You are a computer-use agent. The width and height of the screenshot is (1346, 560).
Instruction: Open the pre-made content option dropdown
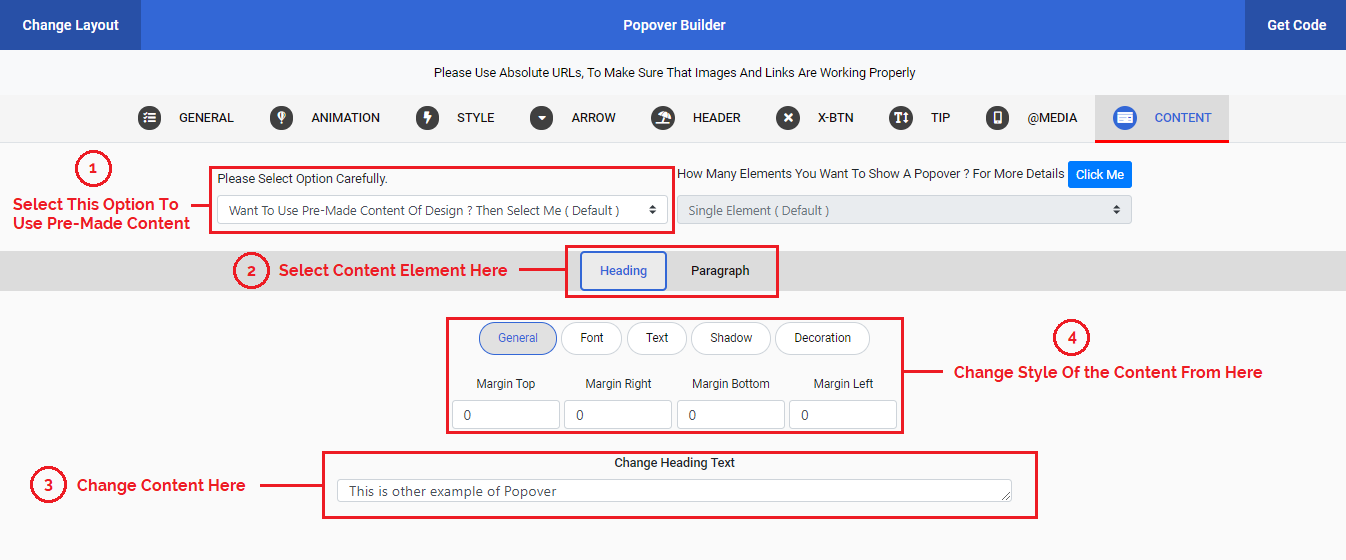[441, 210]
